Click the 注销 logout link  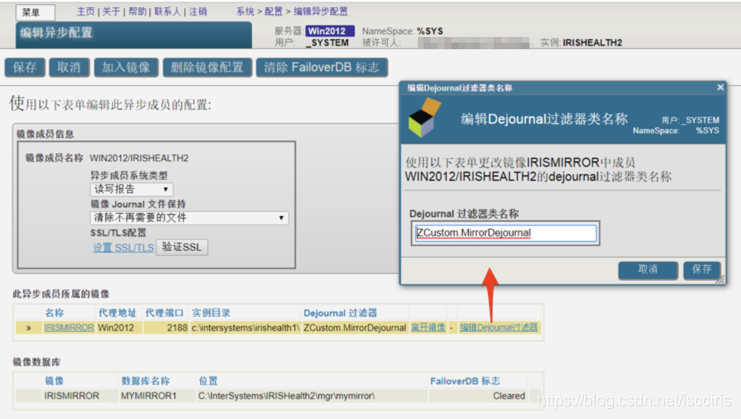(198, 11)
